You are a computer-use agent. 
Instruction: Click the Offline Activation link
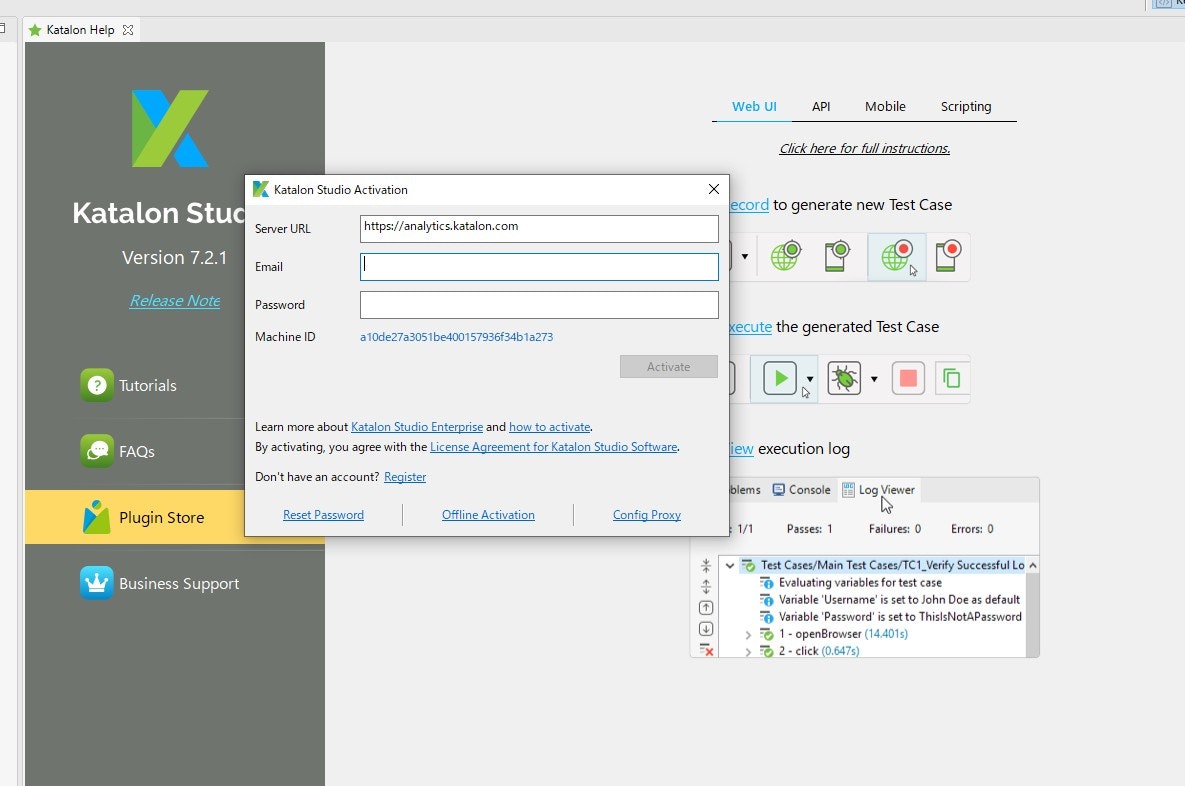[x=488, y=515]
